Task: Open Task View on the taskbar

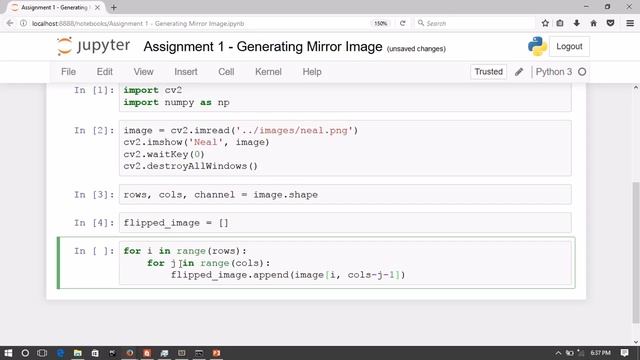Action: (42, 353)
